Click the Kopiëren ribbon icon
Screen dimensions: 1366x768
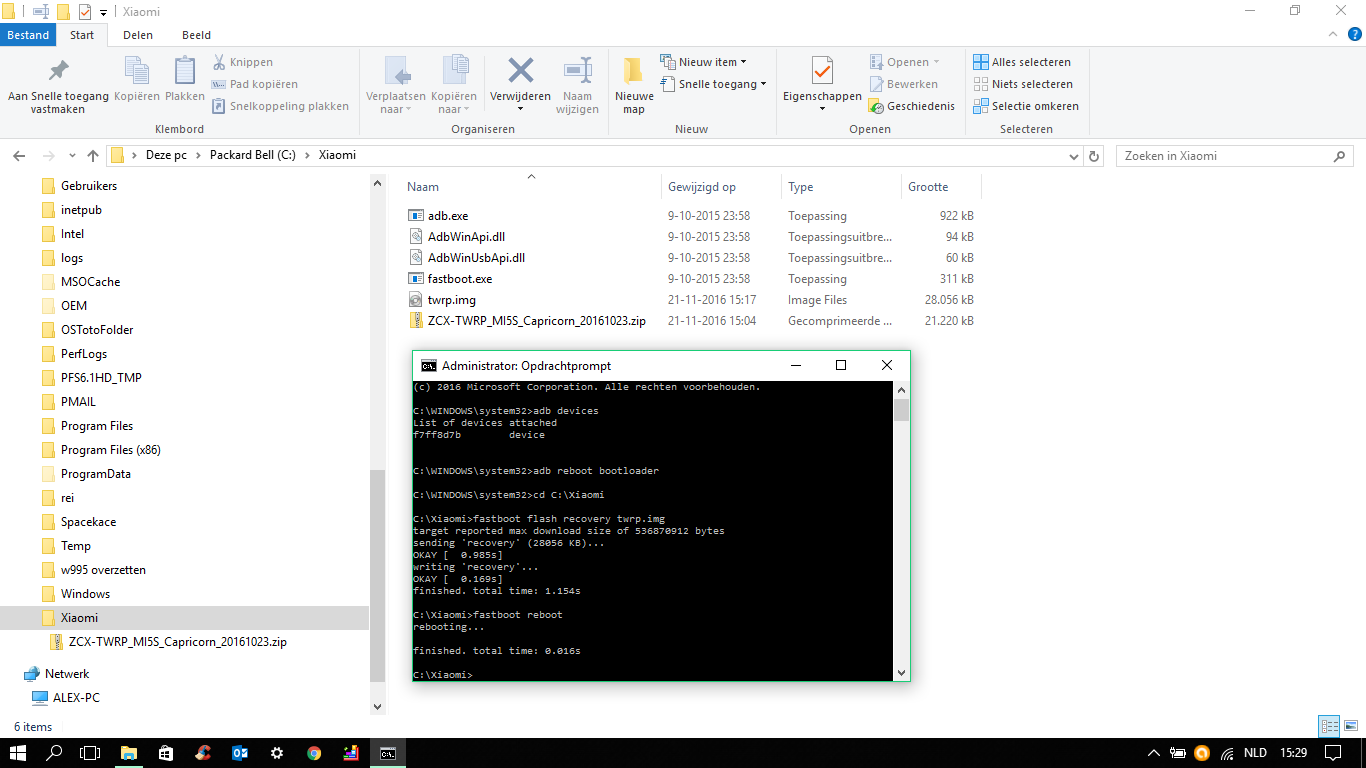click(137, 80)
